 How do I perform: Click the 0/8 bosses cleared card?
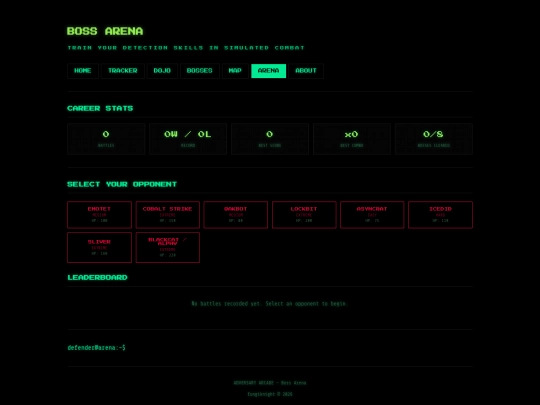point(434,139)
